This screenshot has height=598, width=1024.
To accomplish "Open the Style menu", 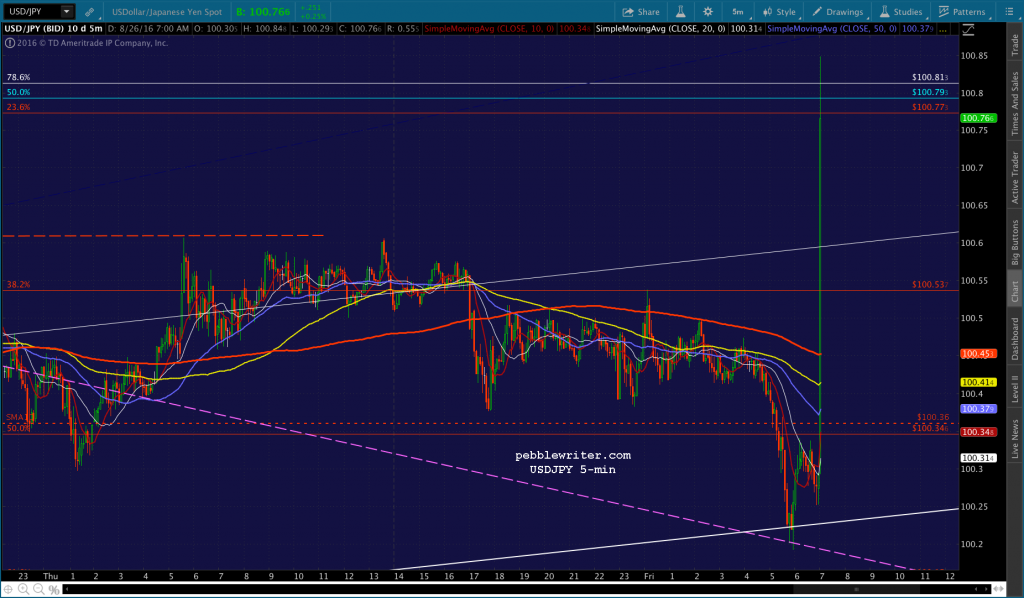I will 779,12.
